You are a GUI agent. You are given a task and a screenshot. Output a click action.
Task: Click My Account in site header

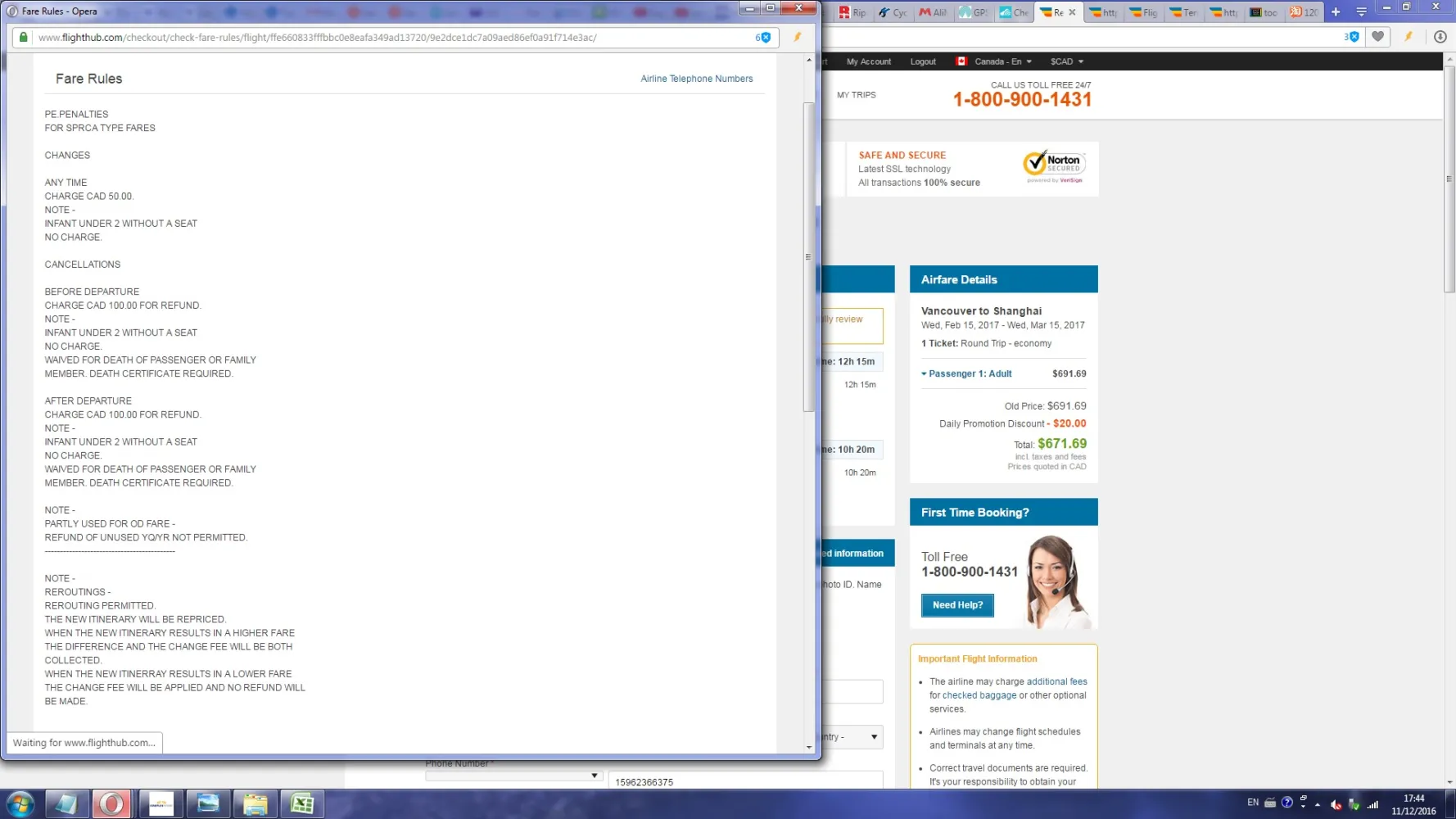coord(869,61)
